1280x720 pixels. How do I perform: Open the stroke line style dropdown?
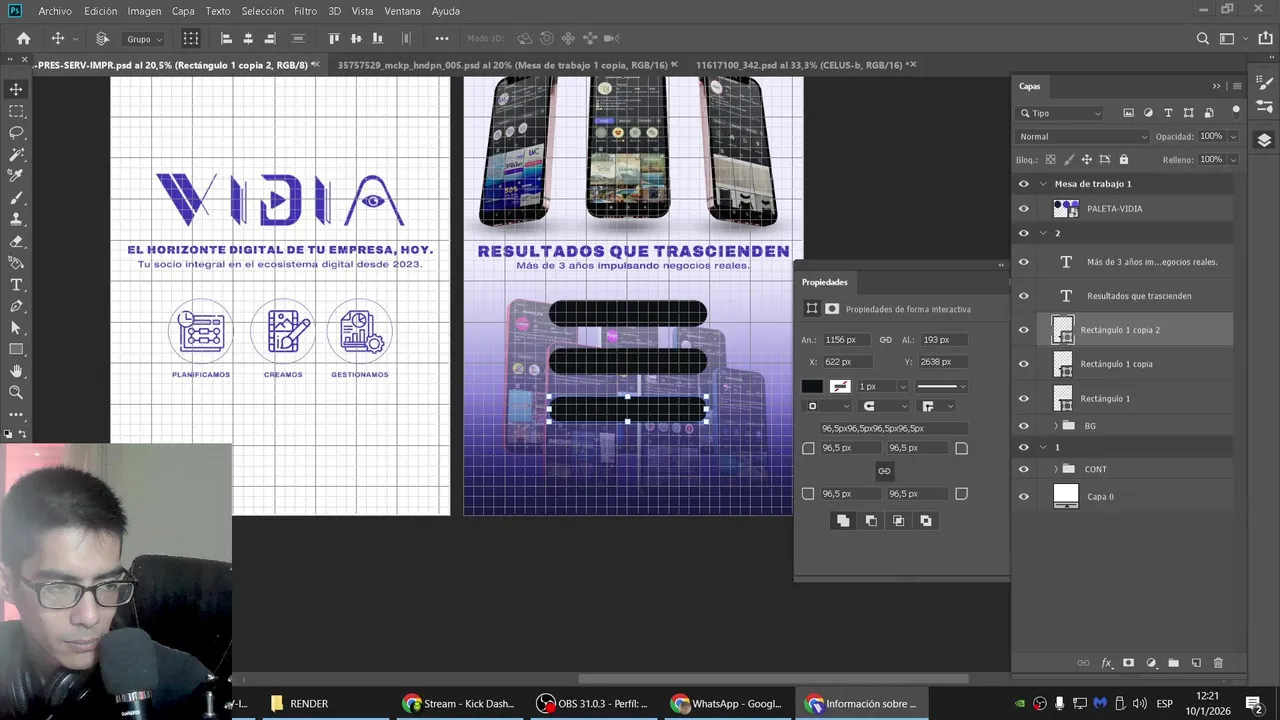942,386
